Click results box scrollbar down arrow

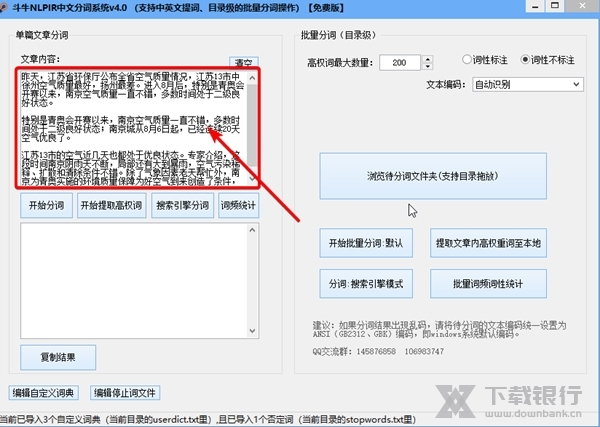[x=252, y=331]
